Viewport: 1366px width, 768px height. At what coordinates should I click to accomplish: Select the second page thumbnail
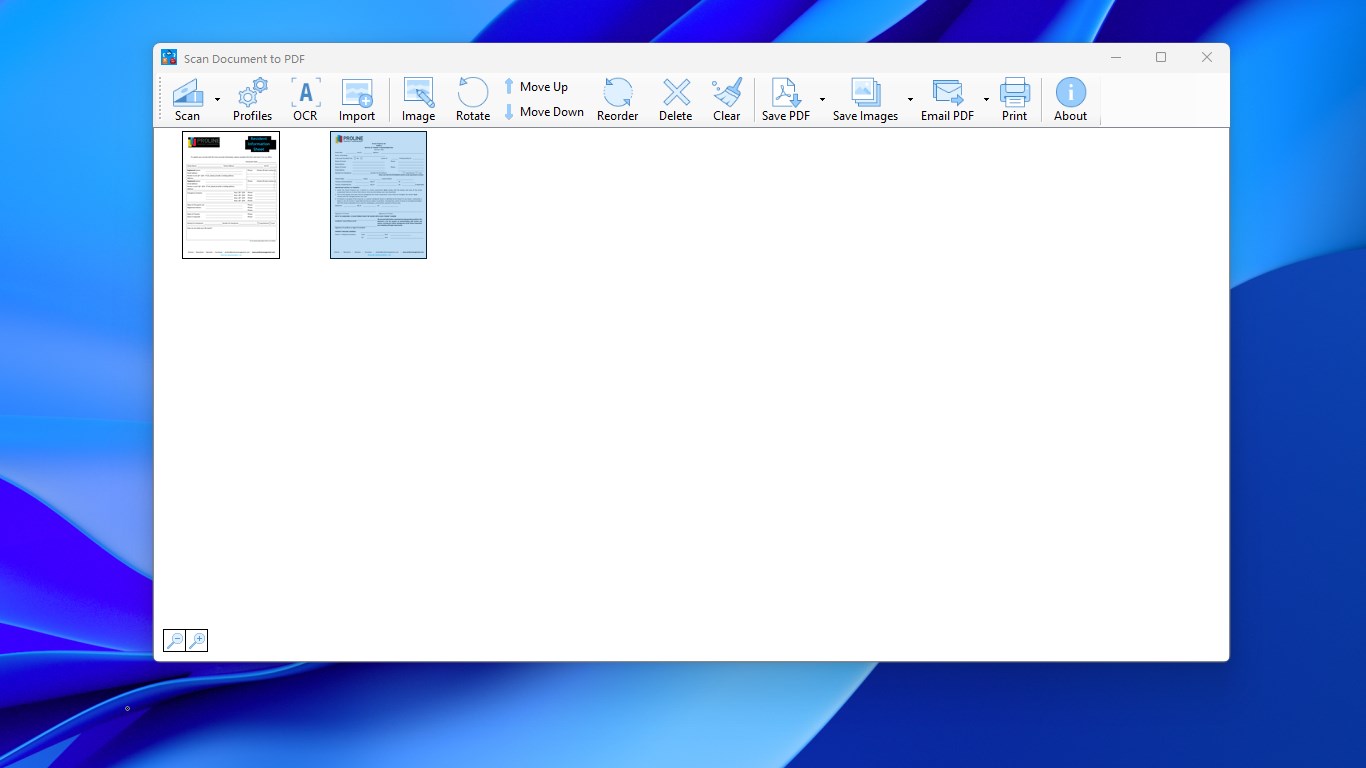pyautogui.click(x=378, y=195)
